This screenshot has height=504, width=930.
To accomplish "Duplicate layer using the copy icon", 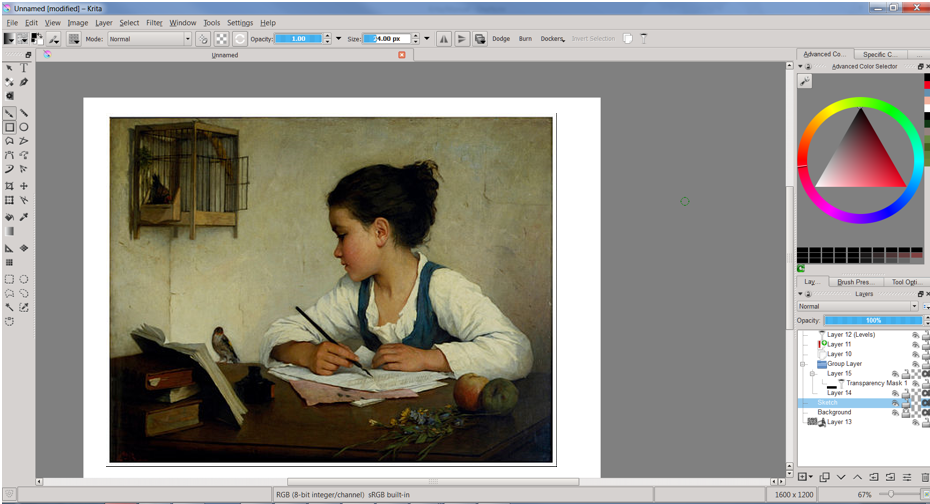I will coord(824,477).
